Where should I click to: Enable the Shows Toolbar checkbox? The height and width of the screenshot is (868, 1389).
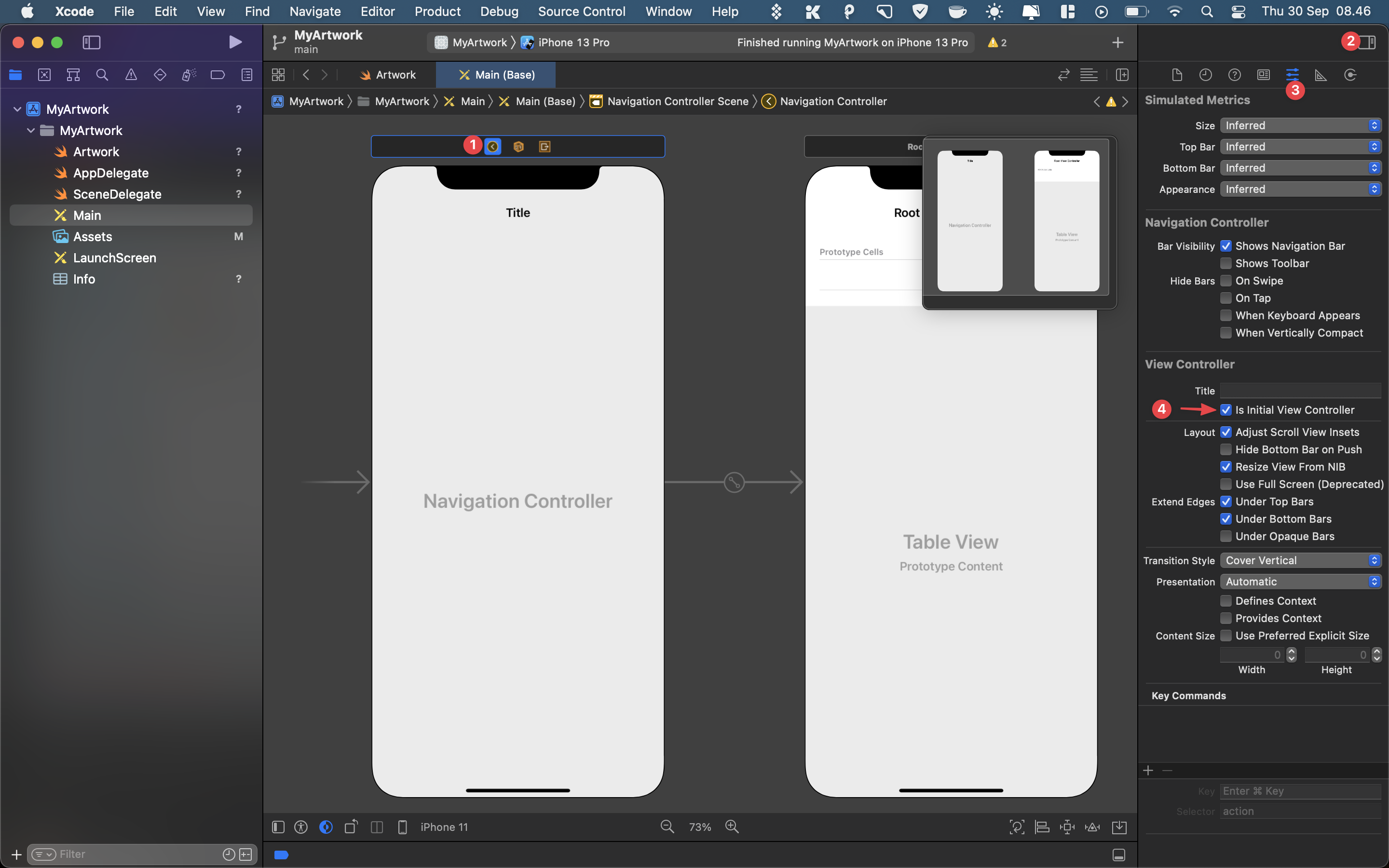(1226, 263)
